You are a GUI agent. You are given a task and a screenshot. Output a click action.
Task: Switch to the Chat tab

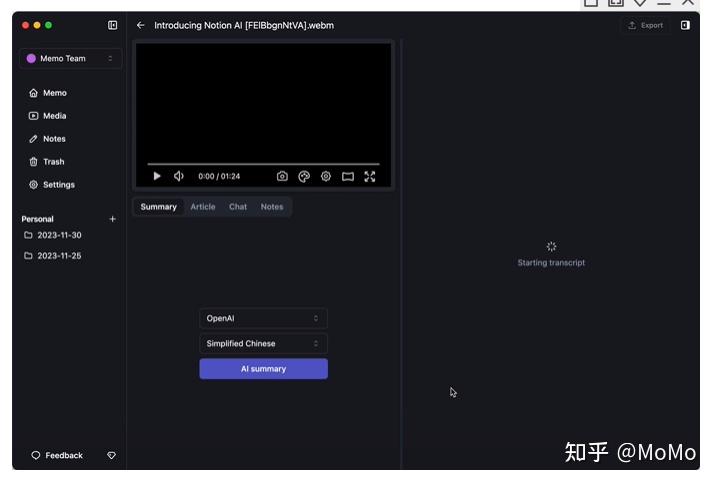pyautogui.click(x=238, y=207)
